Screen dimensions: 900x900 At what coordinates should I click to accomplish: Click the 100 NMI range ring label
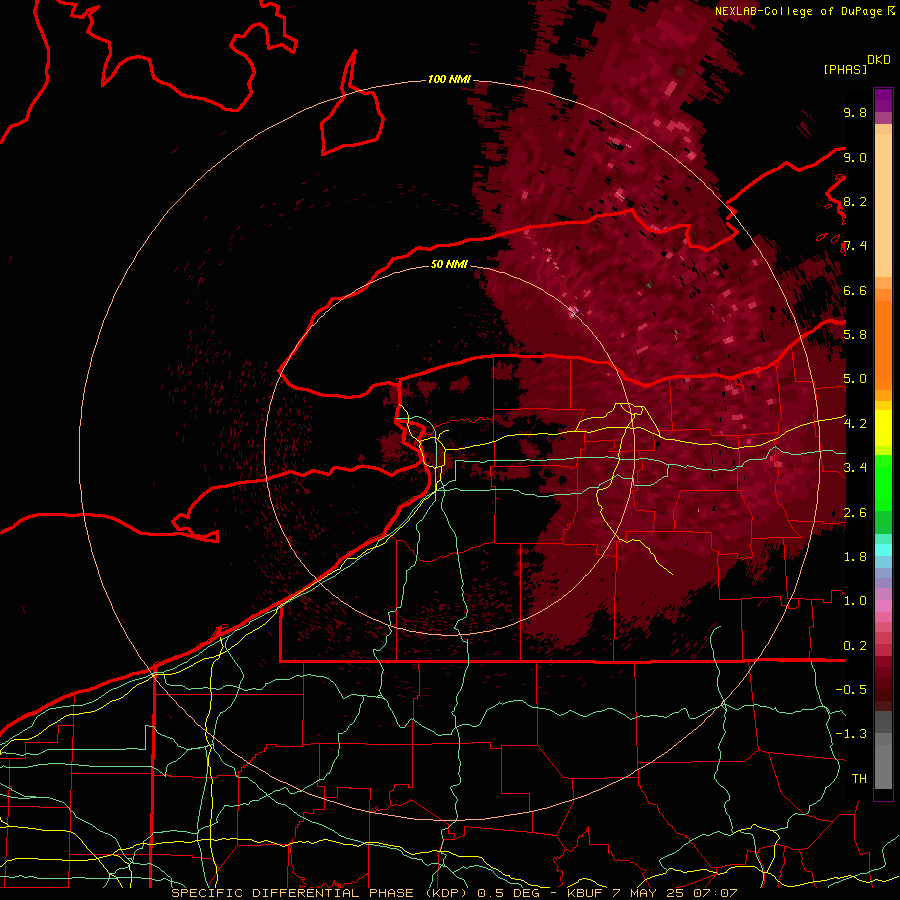tap(449, 79)
